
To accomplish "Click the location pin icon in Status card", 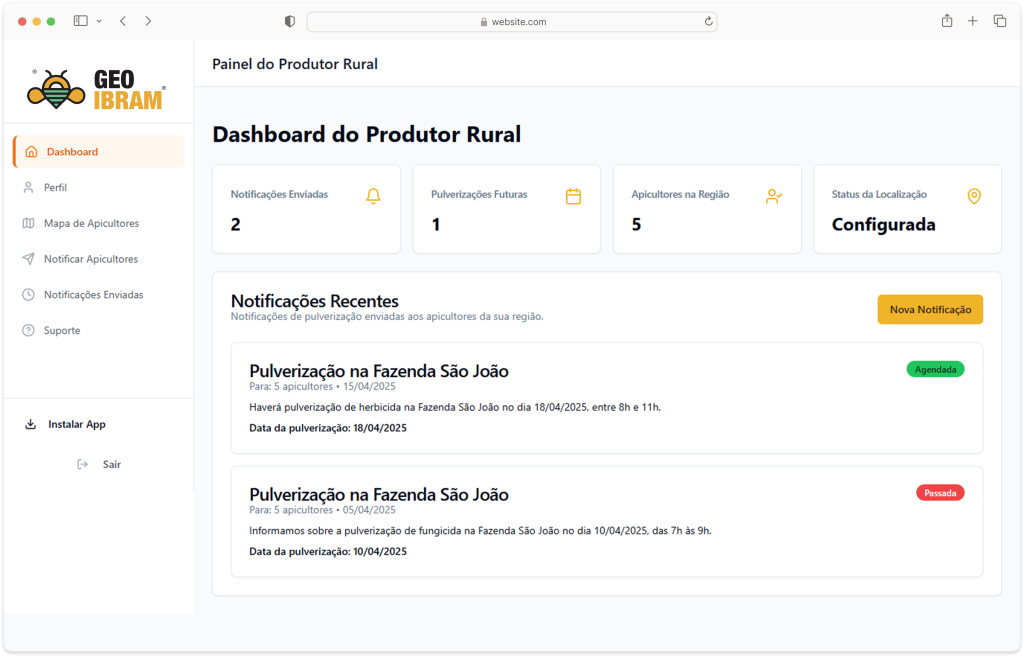I will coord(974,196).
